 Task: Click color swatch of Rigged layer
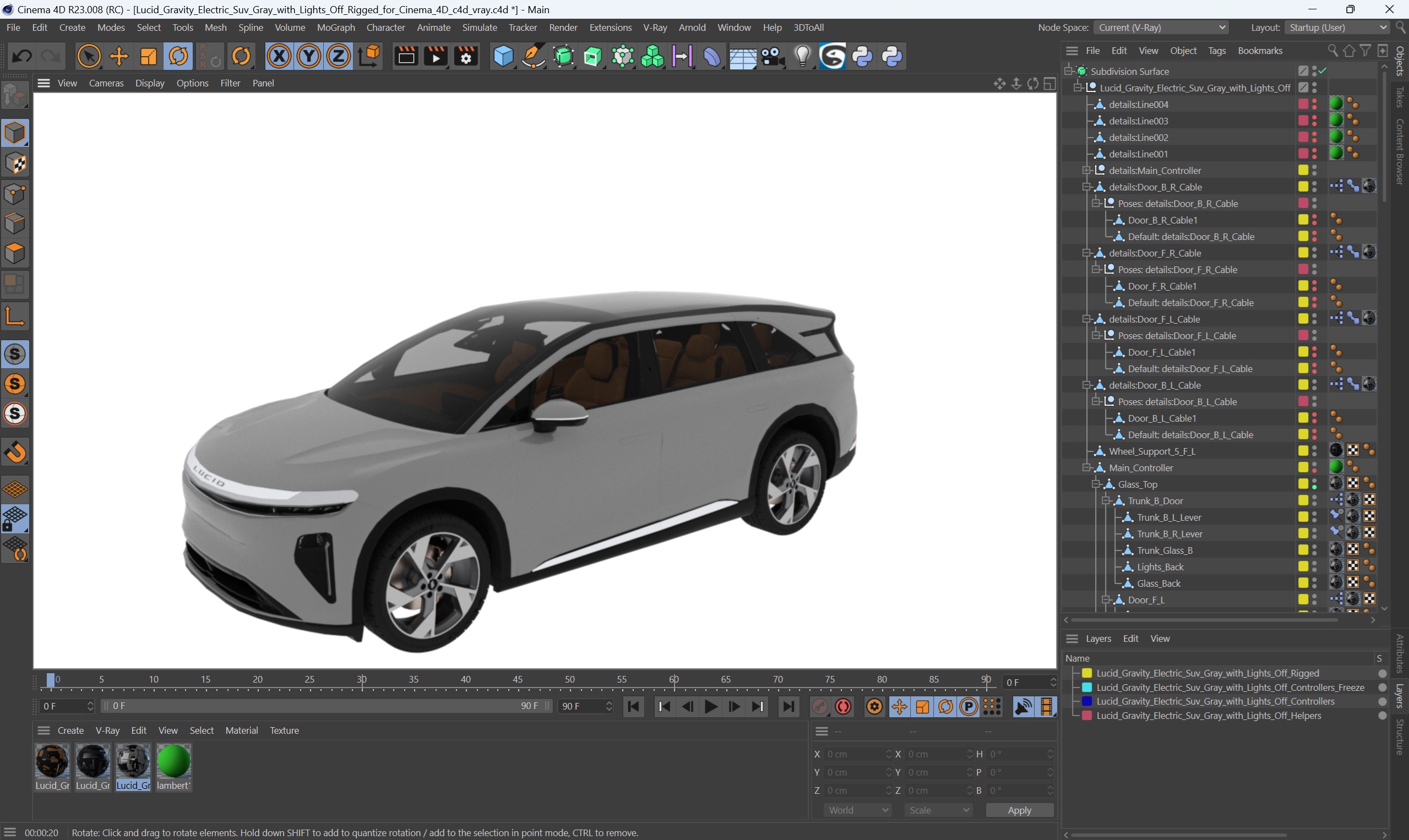[1086, 673]
